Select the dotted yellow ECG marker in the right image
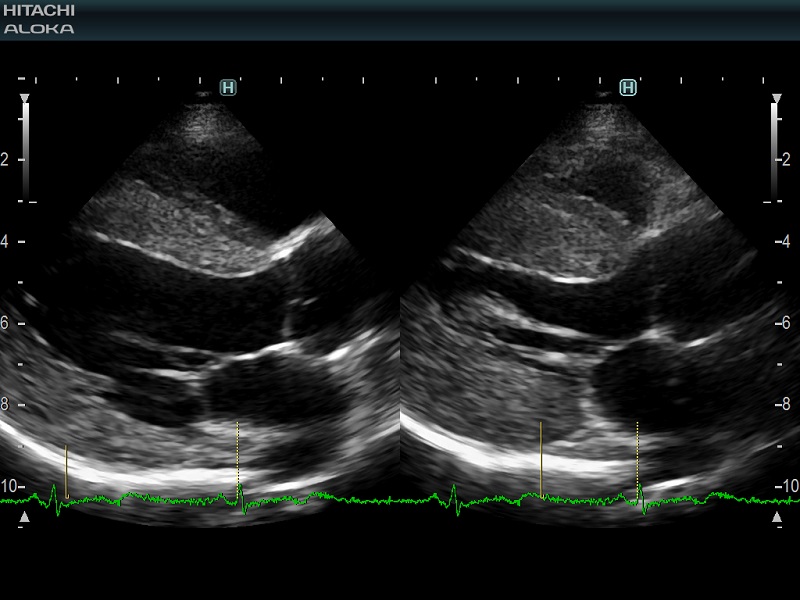This screenshot has width=800, height=600. coord(637,455)
